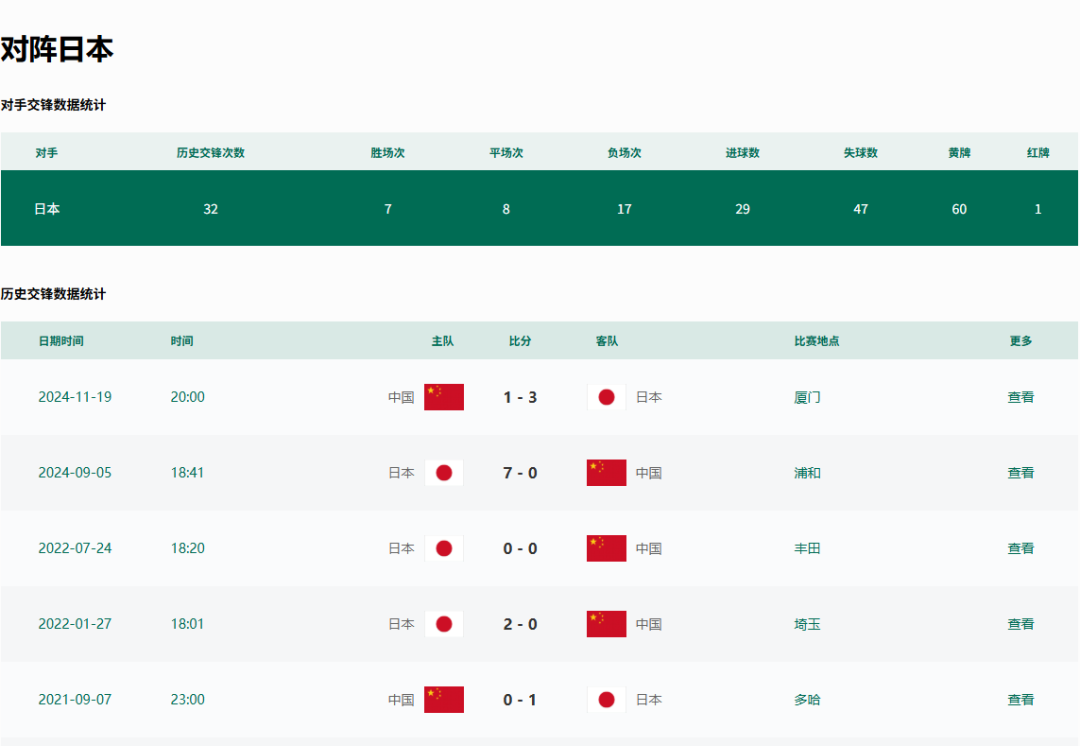Click the 进球数 column header
The width and height of the screenshot is (1080, 746).
tap(742, 153)
